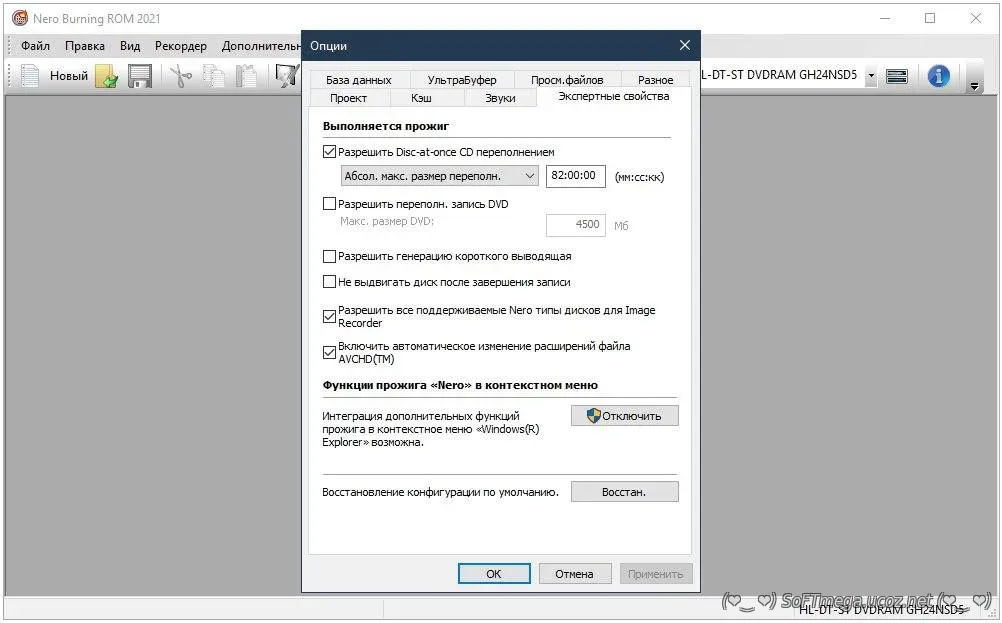
Task: Switch to the 'Кэш' tab
Action: click(x=421, y=98)
